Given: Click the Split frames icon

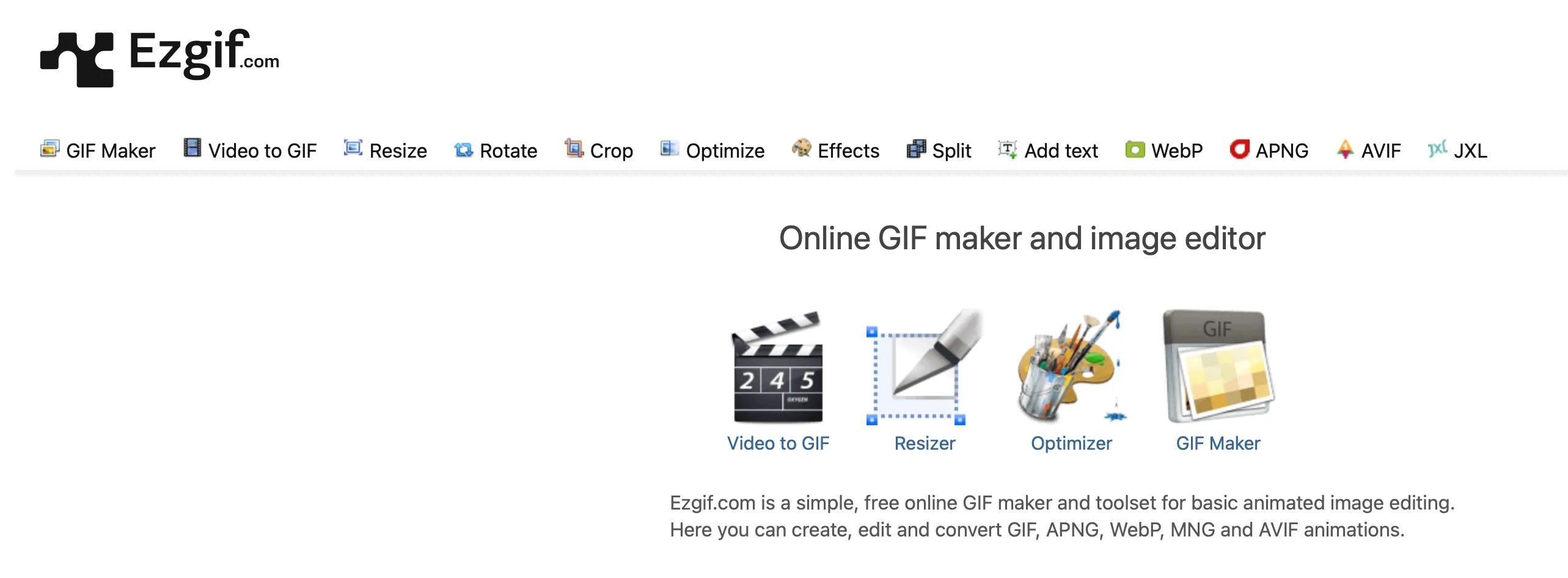Looking at the screenshot, I should tap(916, 148).
